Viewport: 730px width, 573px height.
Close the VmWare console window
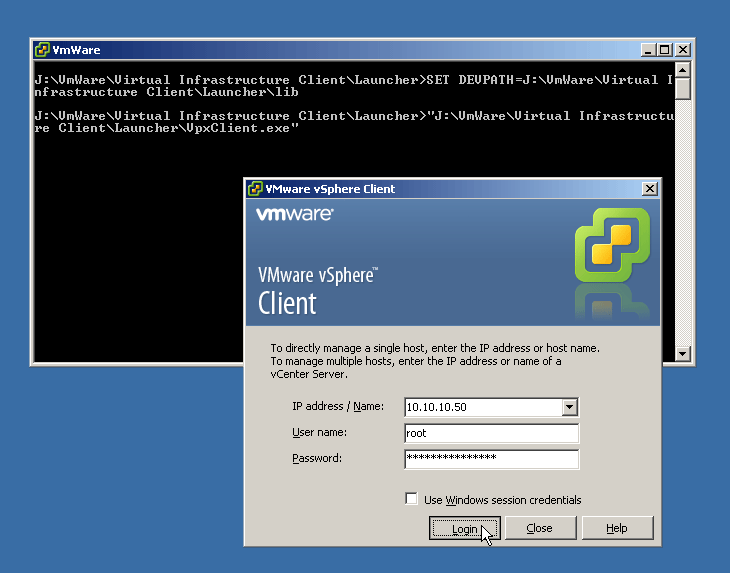click(683, 49)
